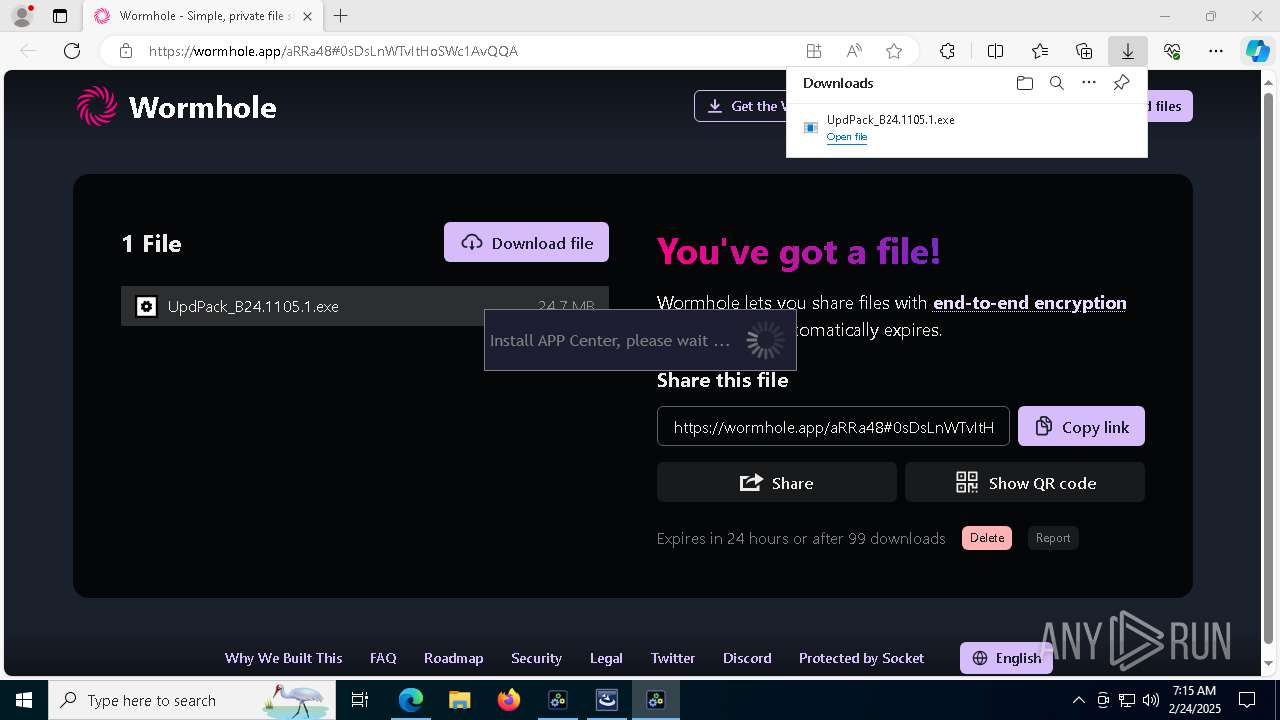Open Edge profile avatar icon

tap(21, 16)
